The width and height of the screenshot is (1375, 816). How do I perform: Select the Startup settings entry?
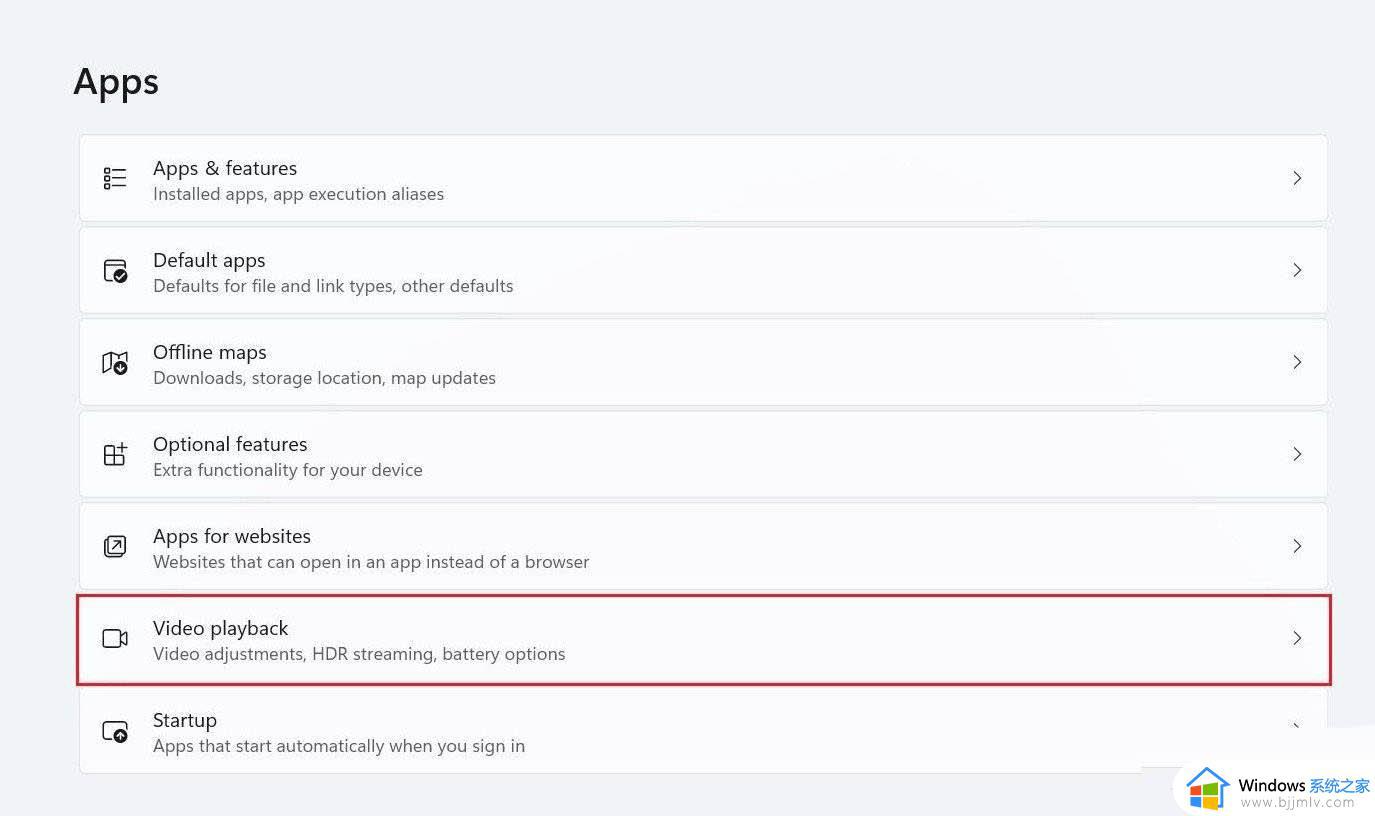coord(703,731)
